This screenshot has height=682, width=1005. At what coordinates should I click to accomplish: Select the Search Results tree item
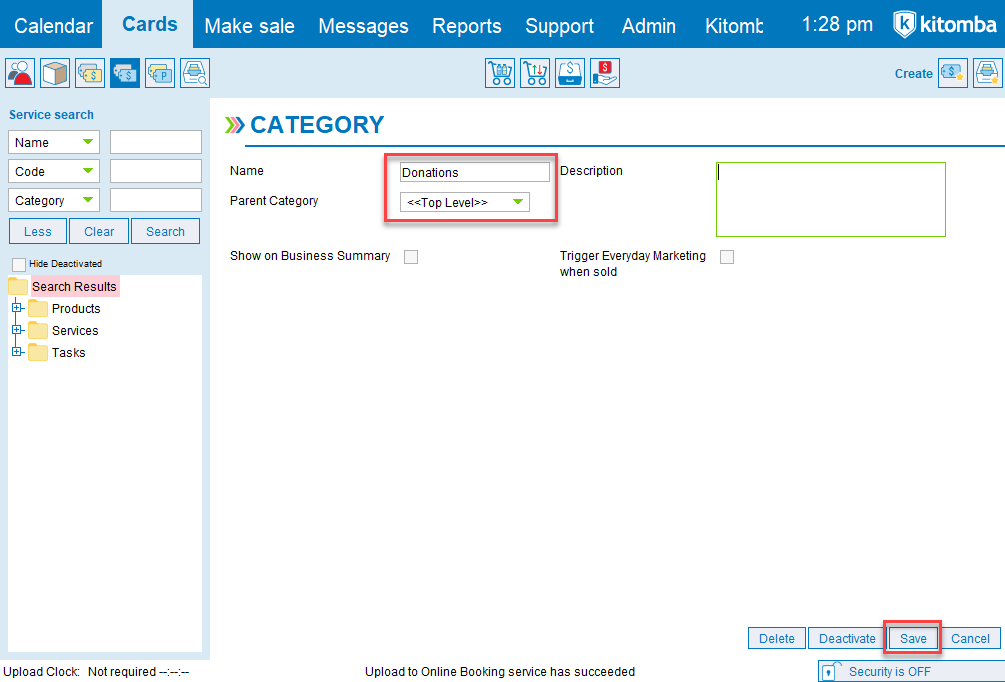74,287
